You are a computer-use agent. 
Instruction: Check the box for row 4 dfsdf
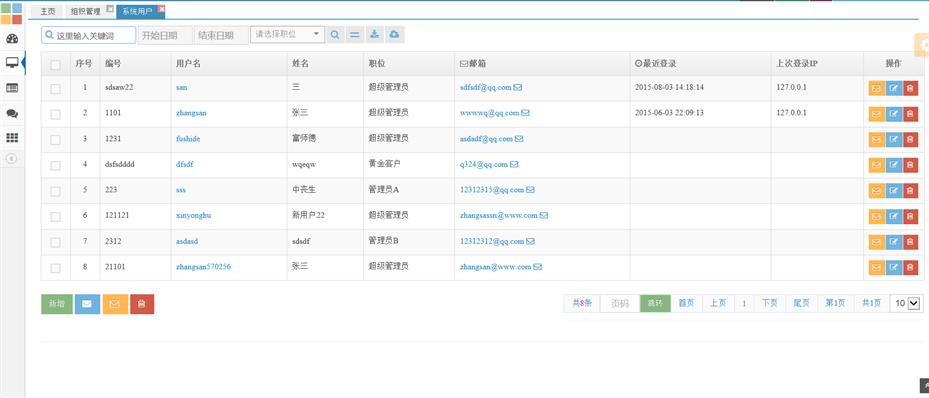click(x=56, y=165)
